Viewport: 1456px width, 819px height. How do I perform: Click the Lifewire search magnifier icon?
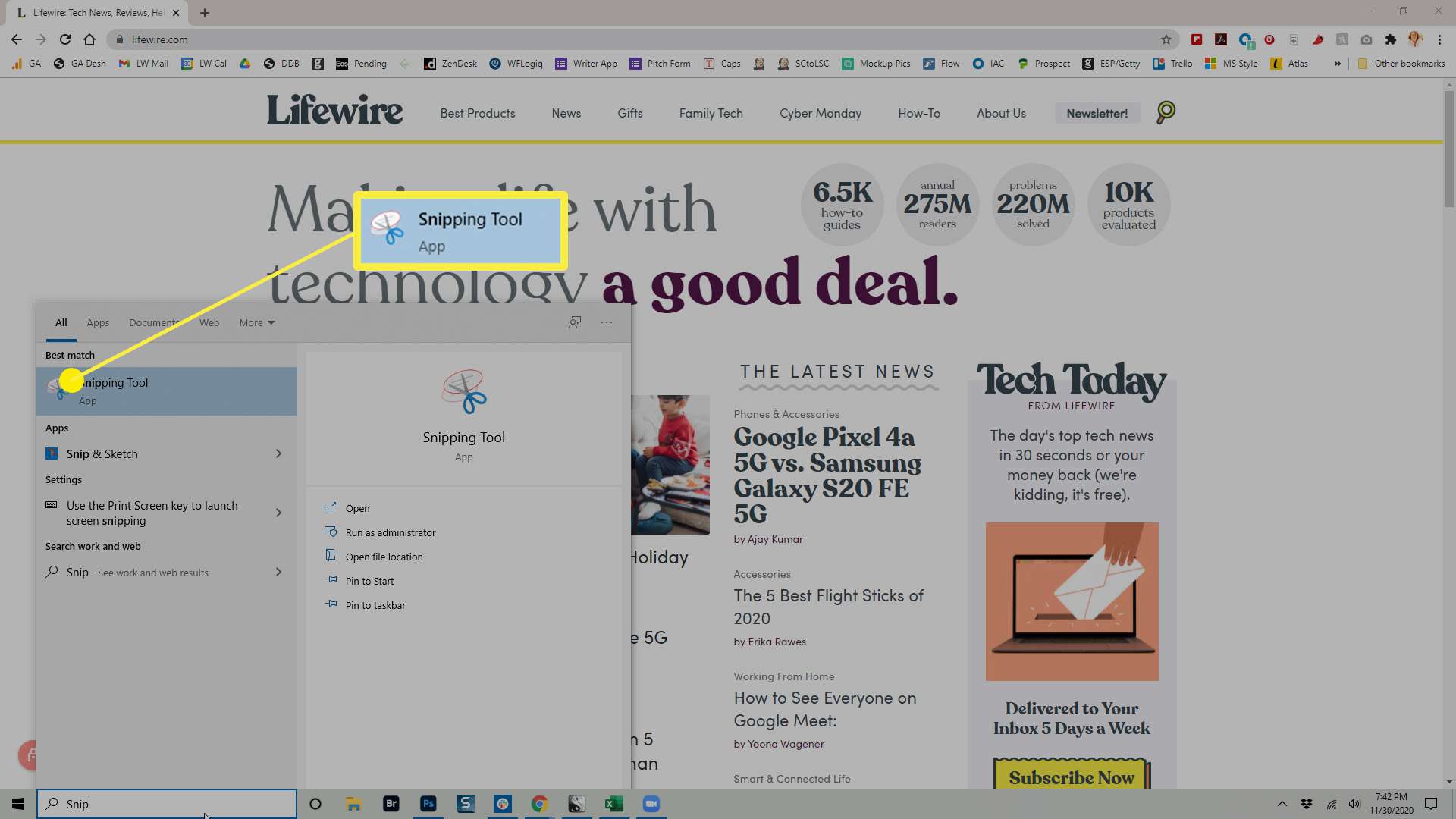coord(1166,112)
